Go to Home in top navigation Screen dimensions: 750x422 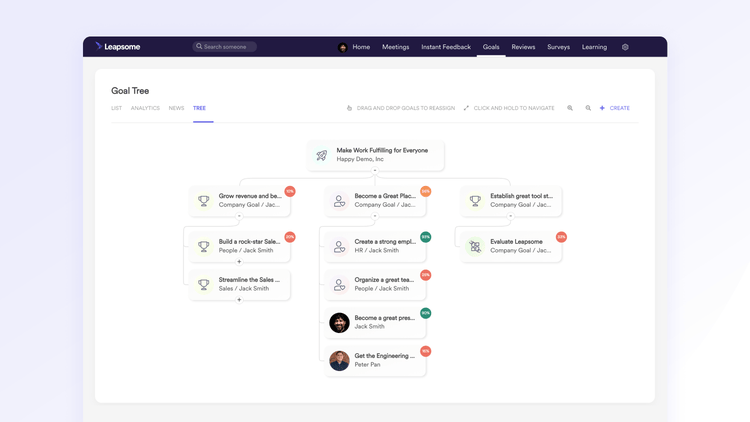coord(361,47)
